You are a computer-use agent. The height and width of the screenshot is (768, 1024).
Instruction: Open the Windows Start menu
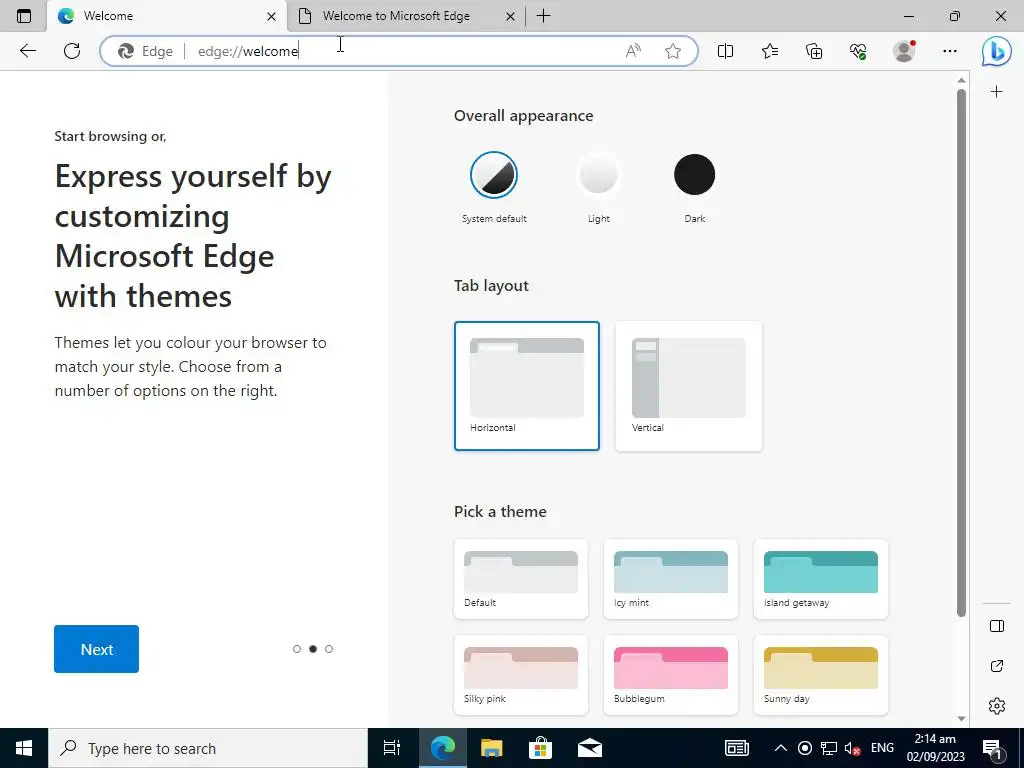point(24,748)
